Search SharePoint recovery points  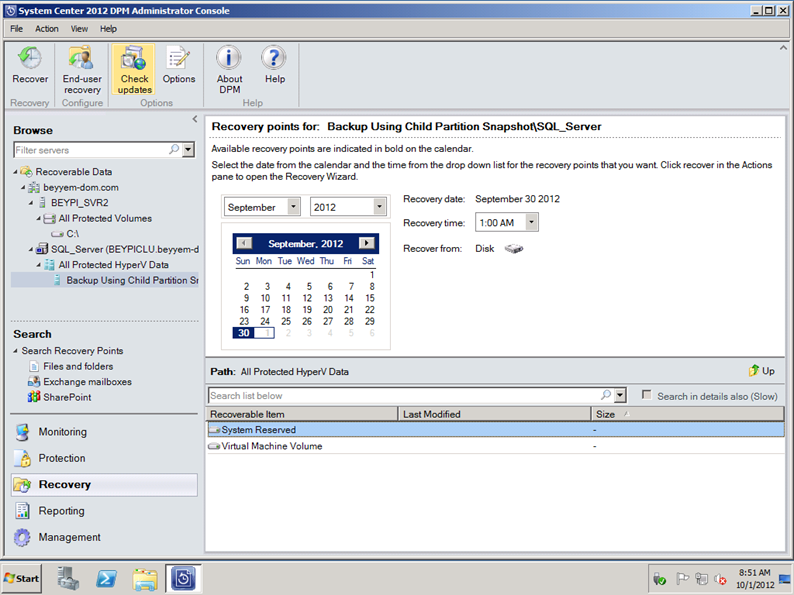coord(67,398)
